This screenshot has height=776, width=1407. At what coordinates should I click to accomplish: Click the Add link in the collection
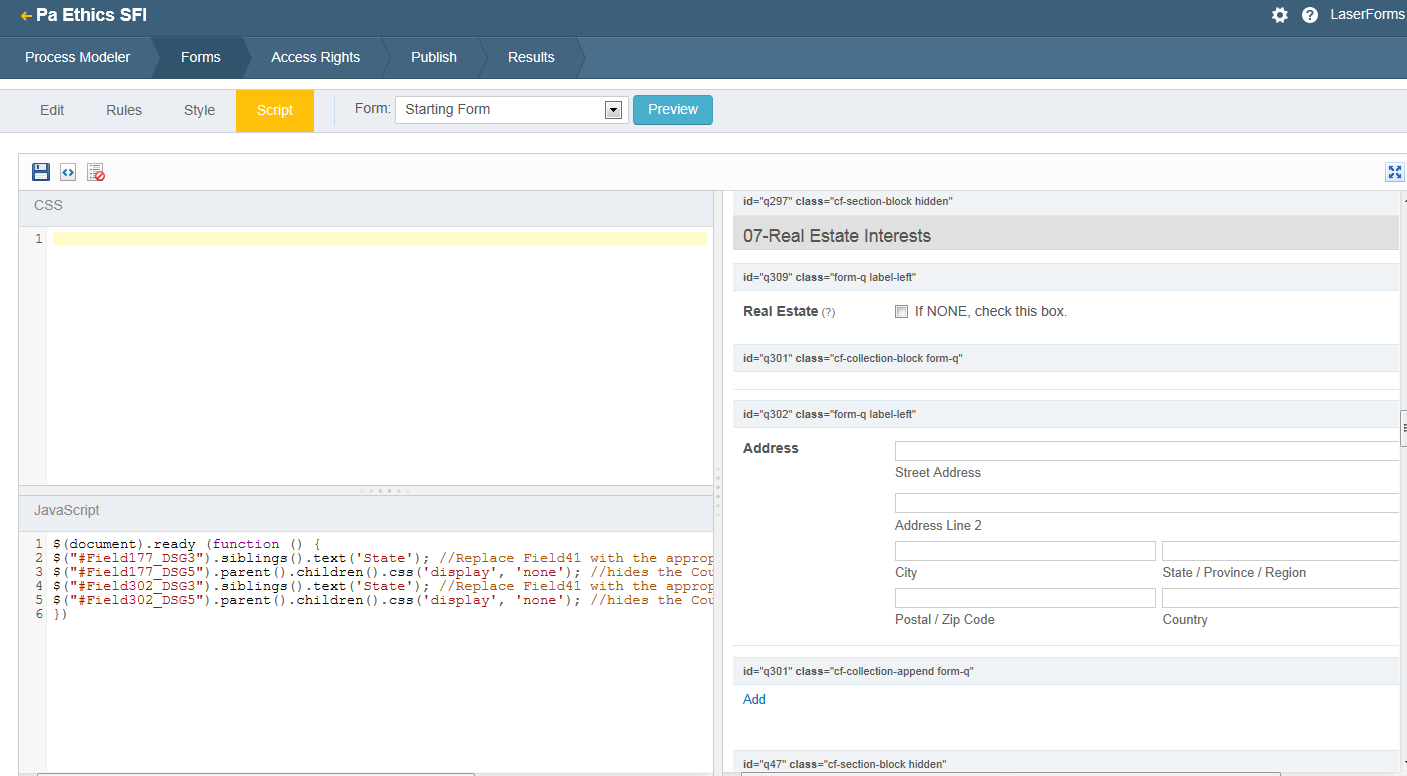click(754, 699)
